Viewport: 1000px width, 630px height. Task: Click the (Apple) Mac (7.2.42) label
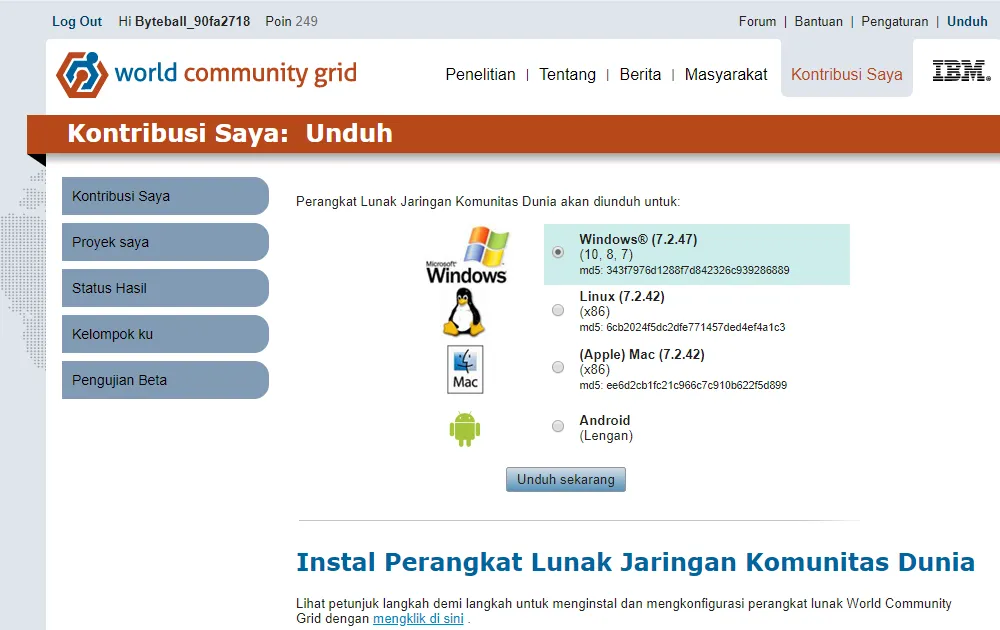pyautogui.click(x=642, y=355)
